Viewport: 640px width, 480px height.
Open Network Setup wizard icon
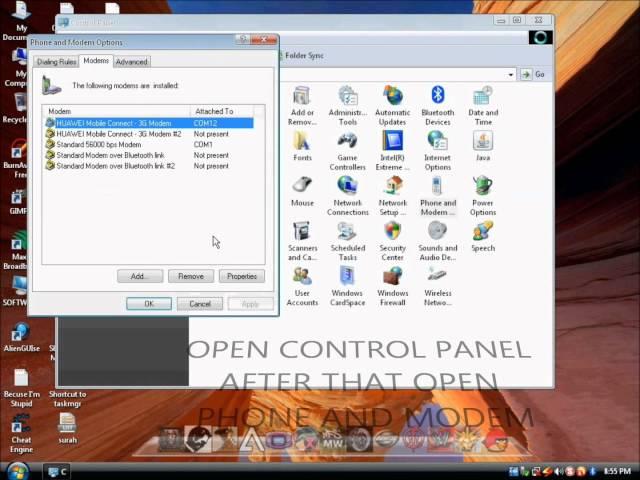coord(392,196)
